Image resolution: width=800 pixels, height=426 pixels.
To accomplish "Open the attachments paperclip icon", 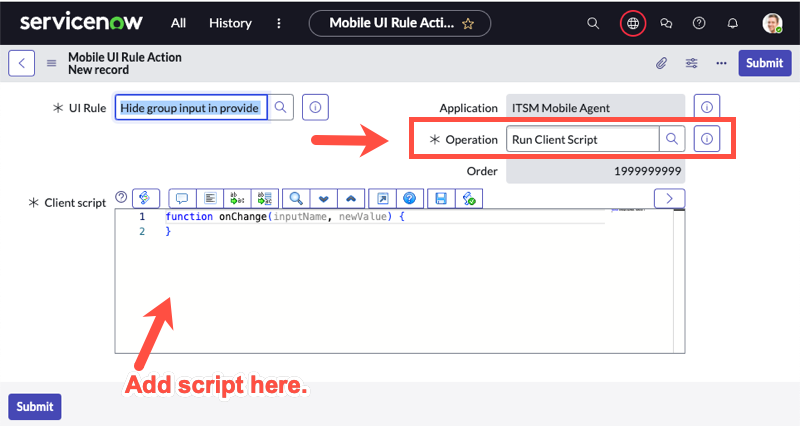I will pyautogui.click(x=661, y=63).
